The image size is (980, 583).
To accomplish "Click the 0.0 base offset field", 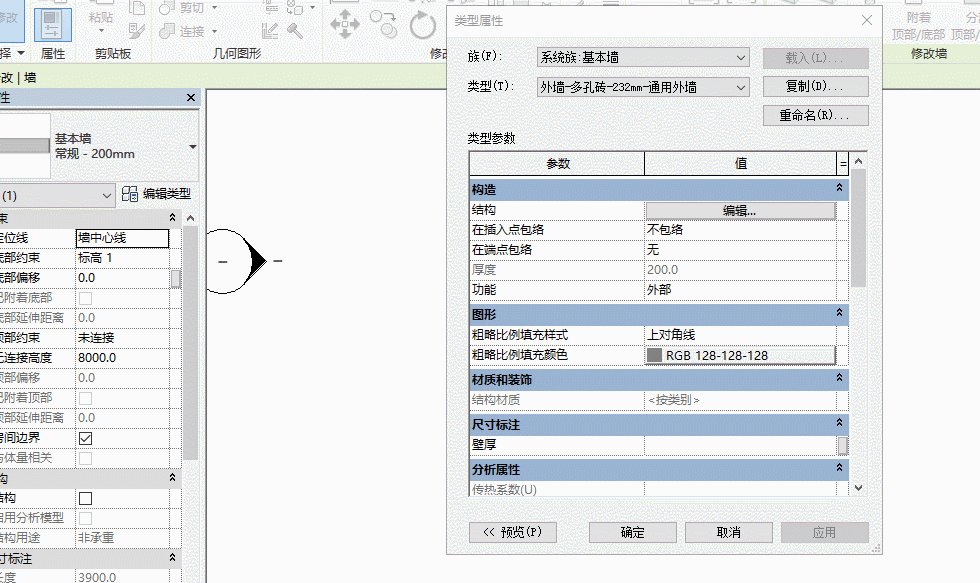I will pos(122,278).
